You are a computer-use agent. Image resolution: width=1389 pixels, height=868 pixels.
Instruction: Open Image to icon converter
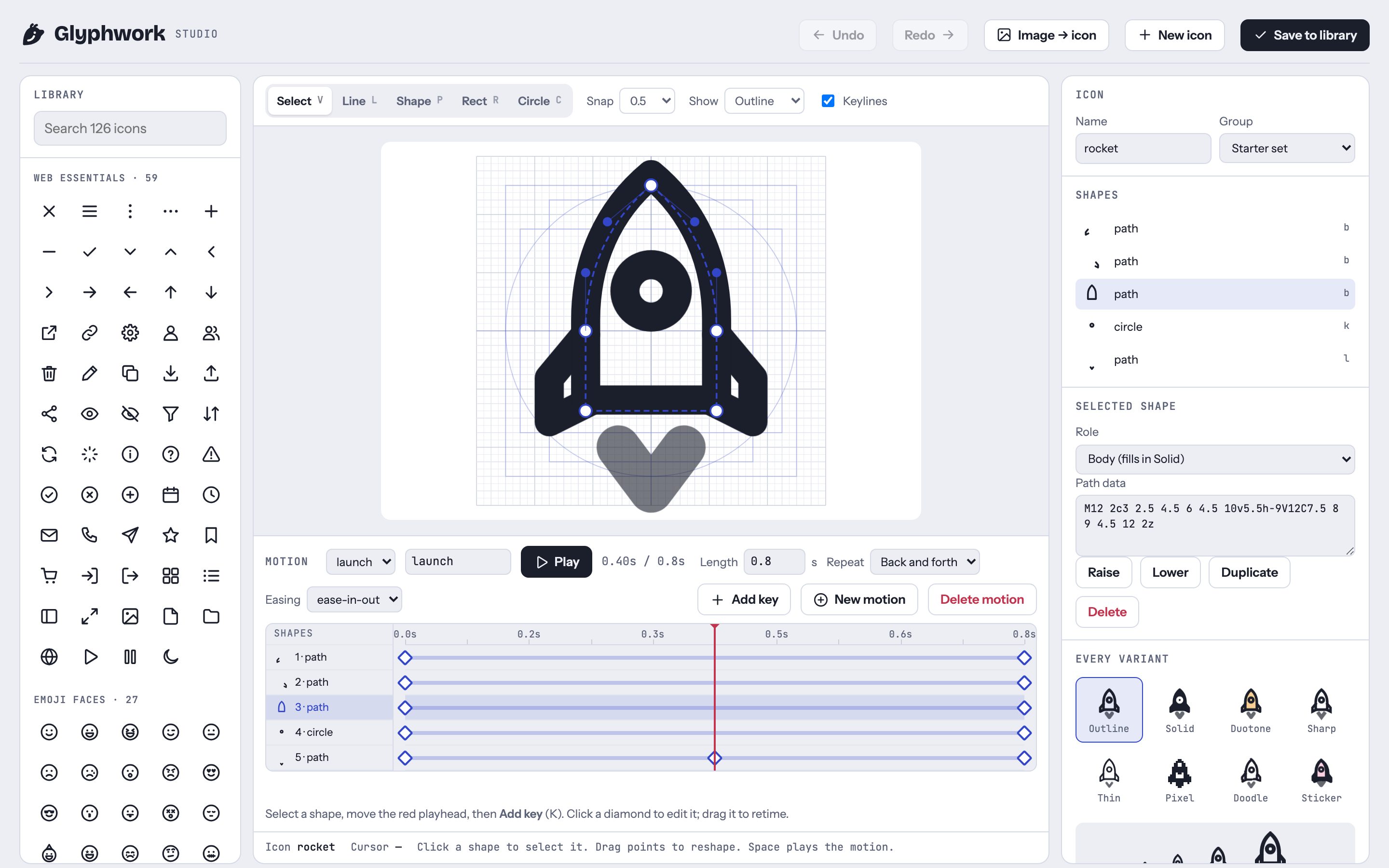click(x=1047, y=35)
